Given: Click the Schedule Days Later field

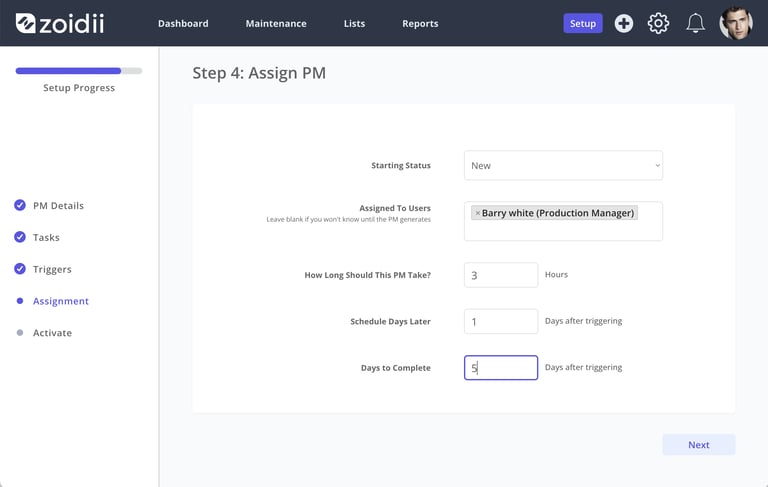Looking at the screenshot, I should point(501,321).
